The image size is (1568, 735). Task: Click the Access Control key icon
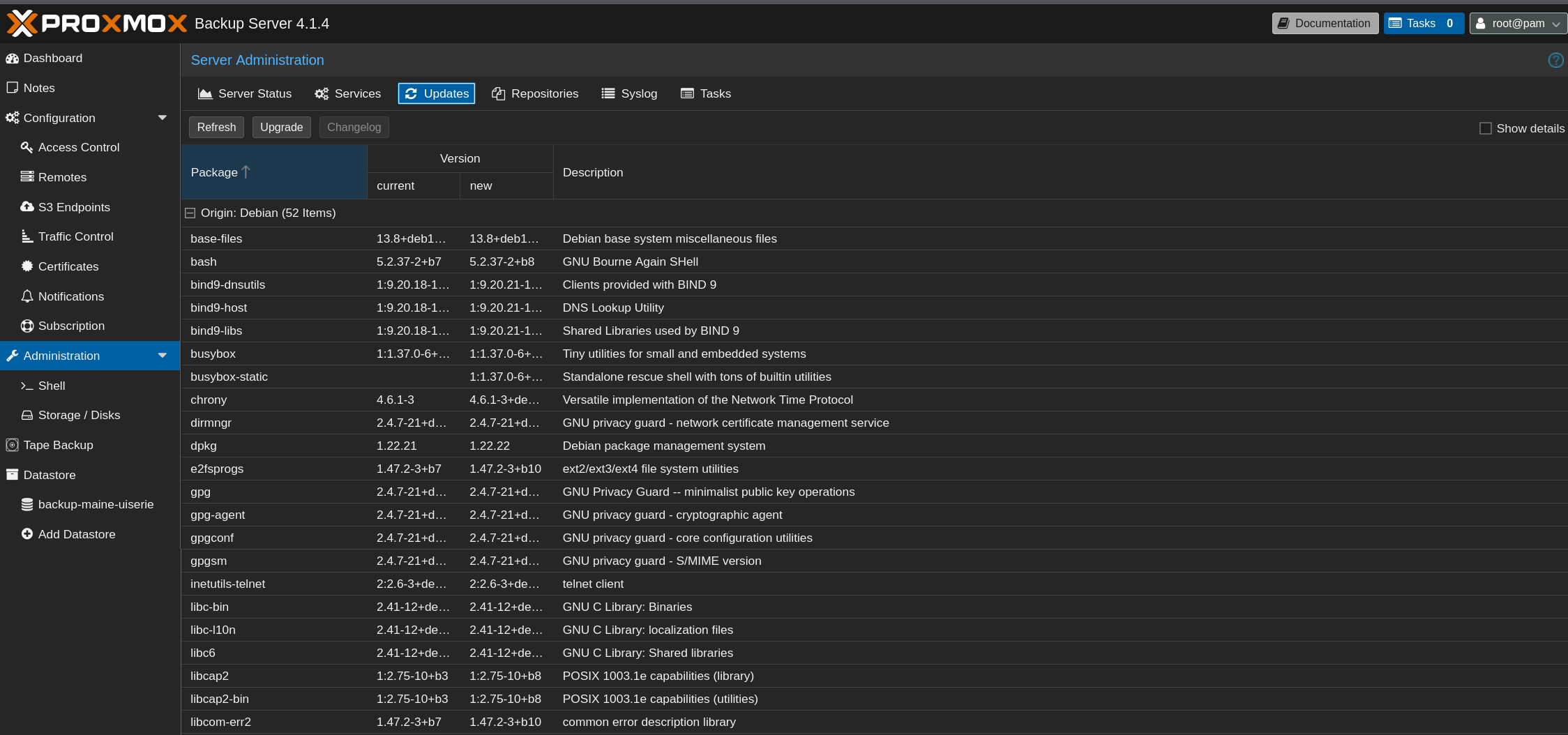[27, 147]
